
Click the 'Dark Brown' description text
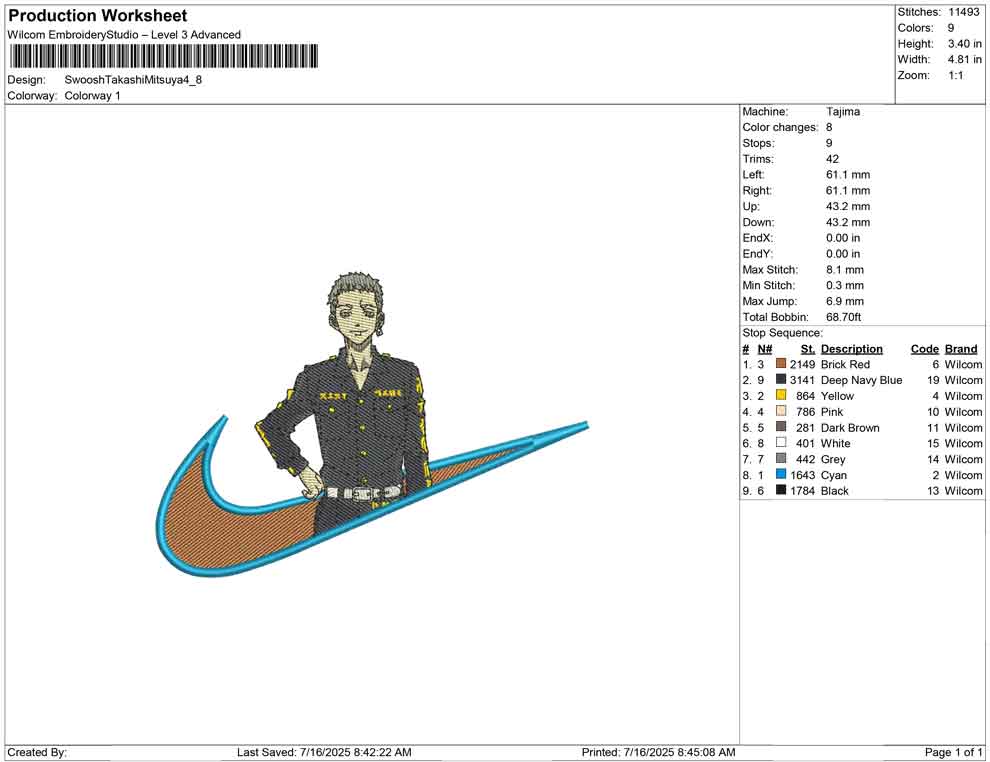click(x=850, y=427)
